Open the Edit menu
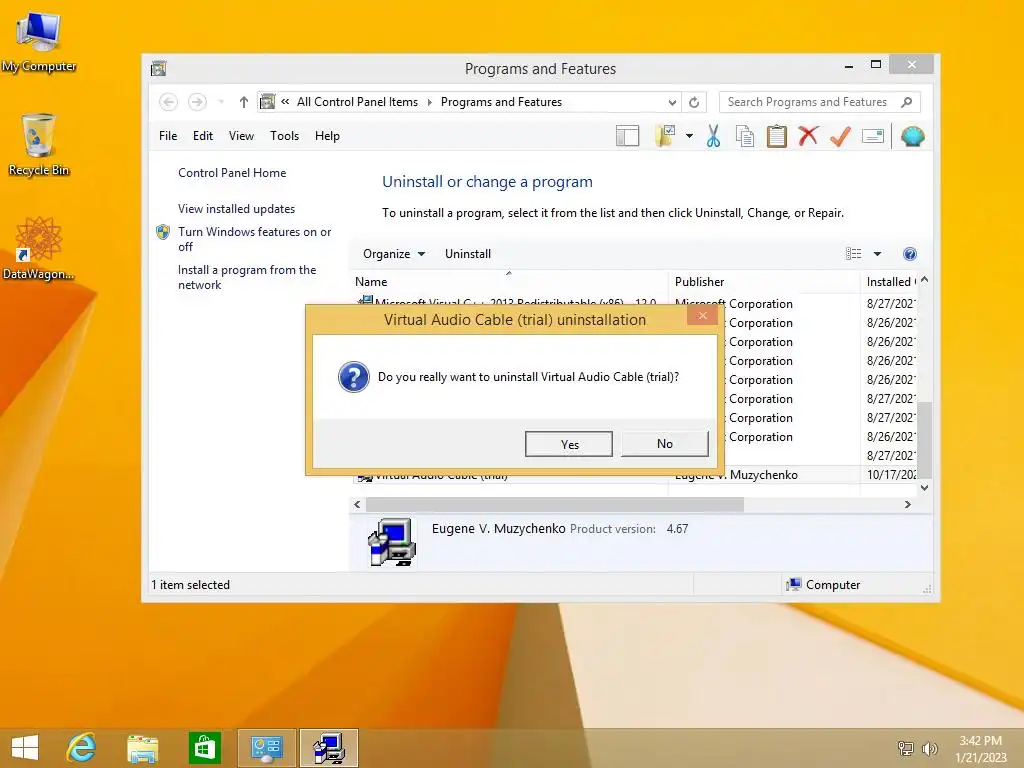Viewport: 1024px width, 768px height. [202, 136]
